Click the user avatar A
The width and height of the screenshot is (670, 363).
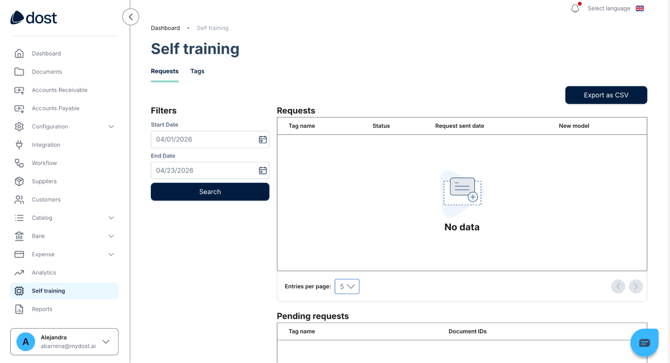click(x=26, y=342)
